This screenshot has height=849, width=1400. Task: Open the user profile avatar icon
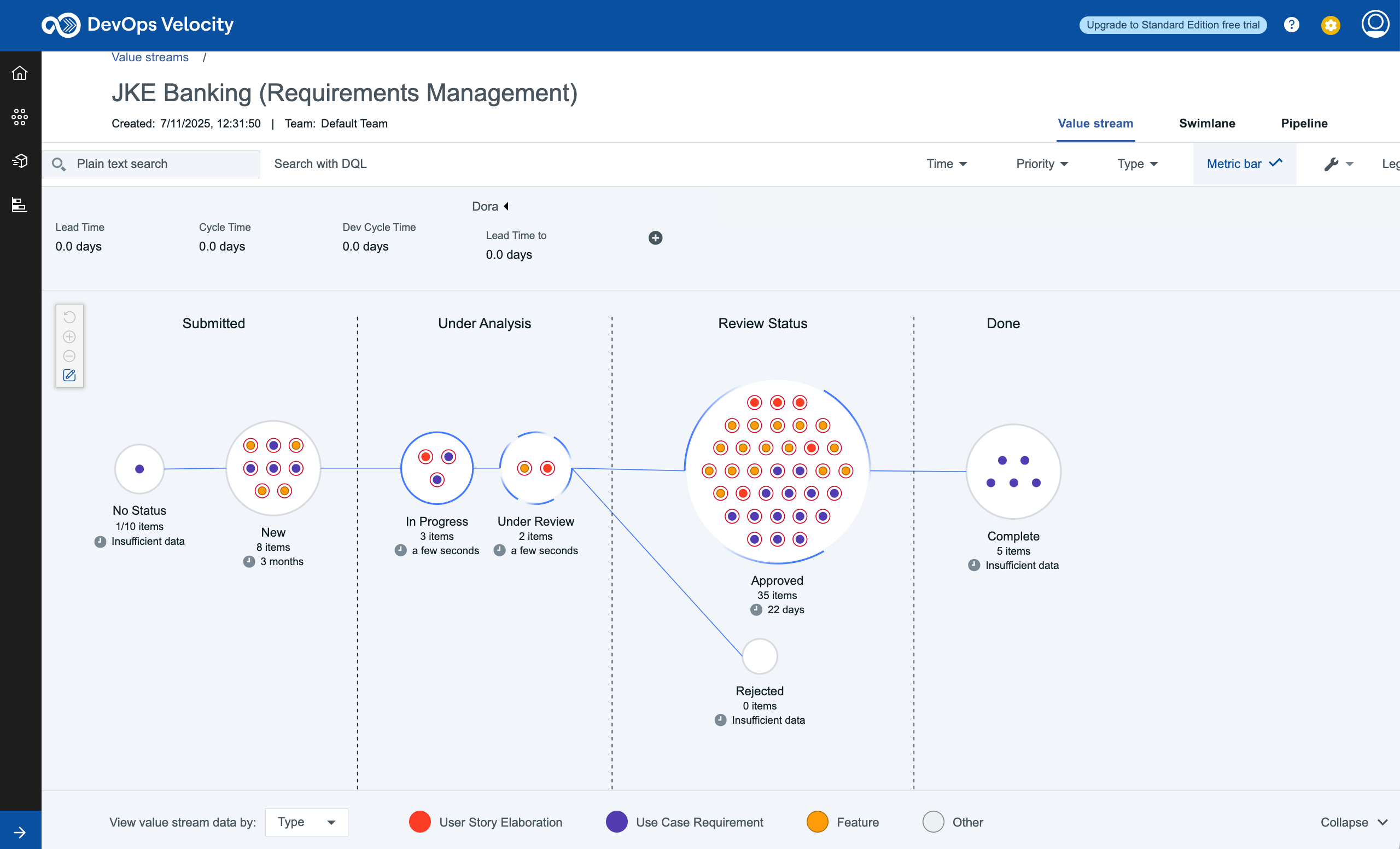pyautogui.click(x=1374, y=24)
